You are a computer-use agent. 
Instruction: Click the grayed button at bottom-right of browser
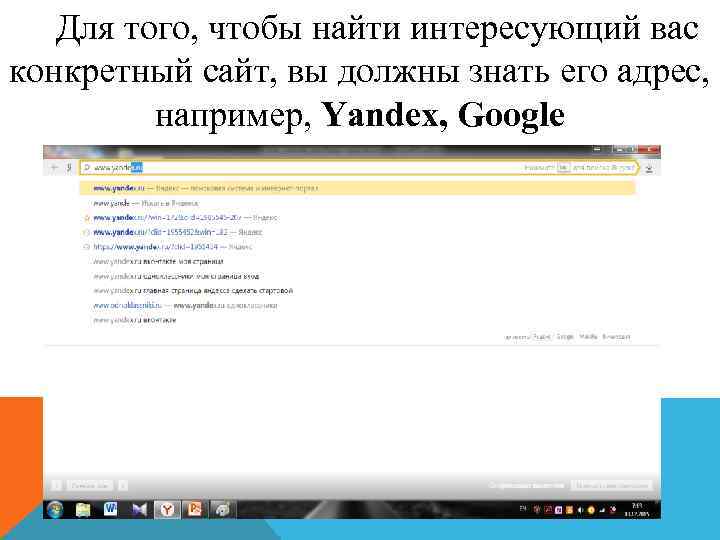click(612, 485)
